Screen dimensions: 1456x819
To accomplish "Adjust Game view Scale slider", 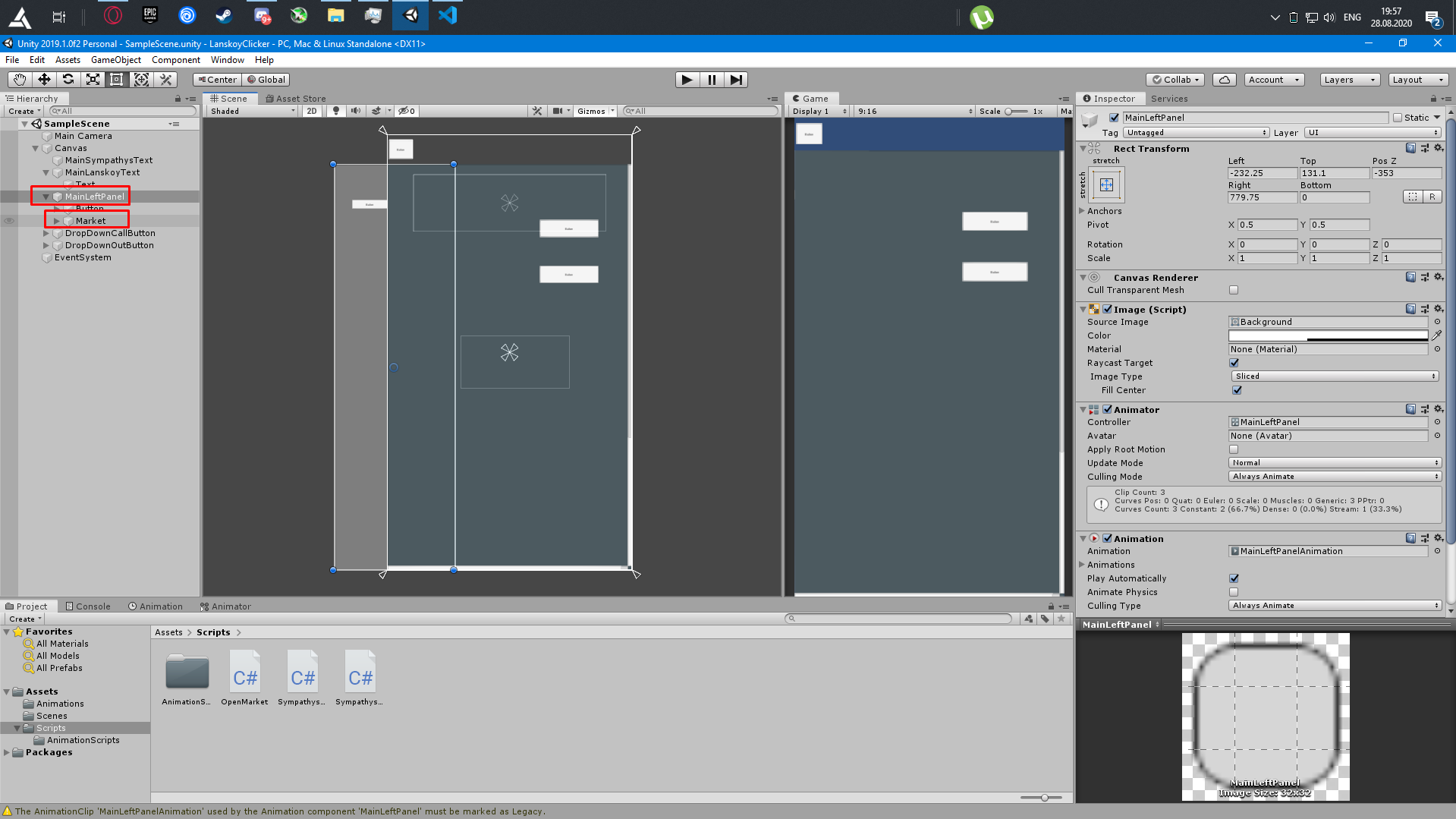I will click(1015, 111).
